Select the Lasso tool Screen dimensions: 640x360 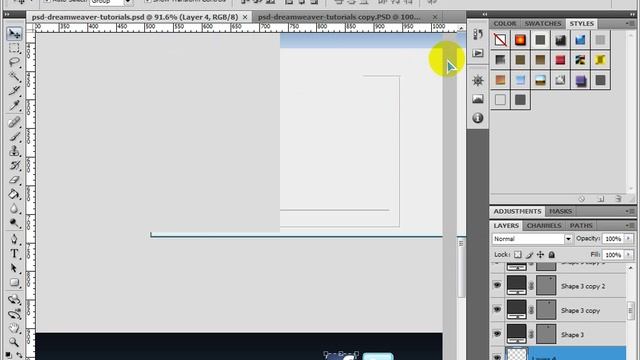click(14, 62)
